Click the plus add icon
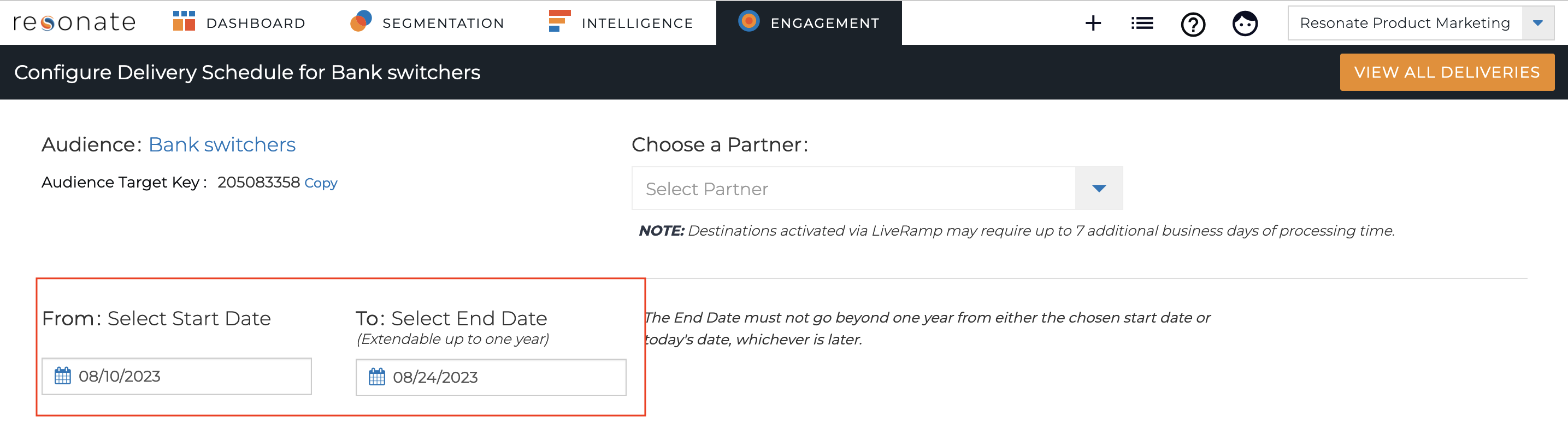This screenshot has height=421, width=1568. tap(1093, 23)
